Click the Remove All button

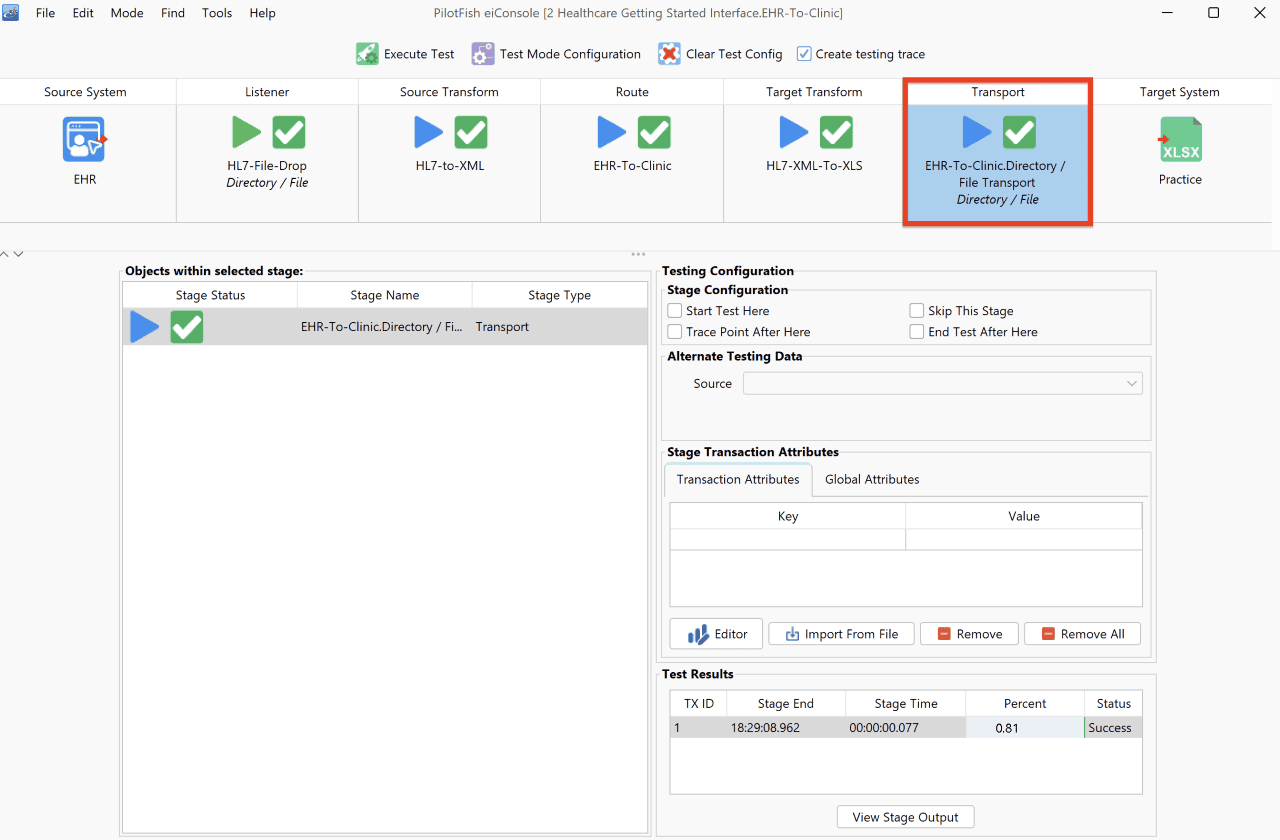point(1082,634)
